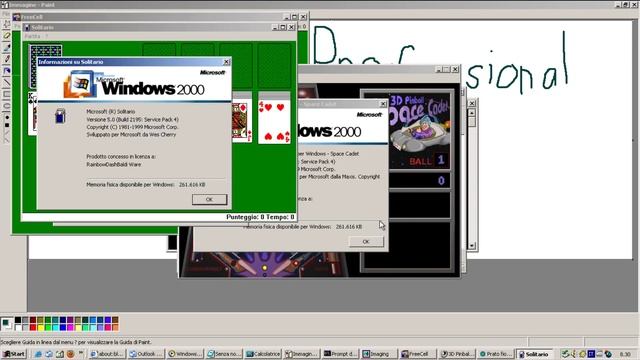
Task: Click the first system tray icon
Action: click(565, 354)
